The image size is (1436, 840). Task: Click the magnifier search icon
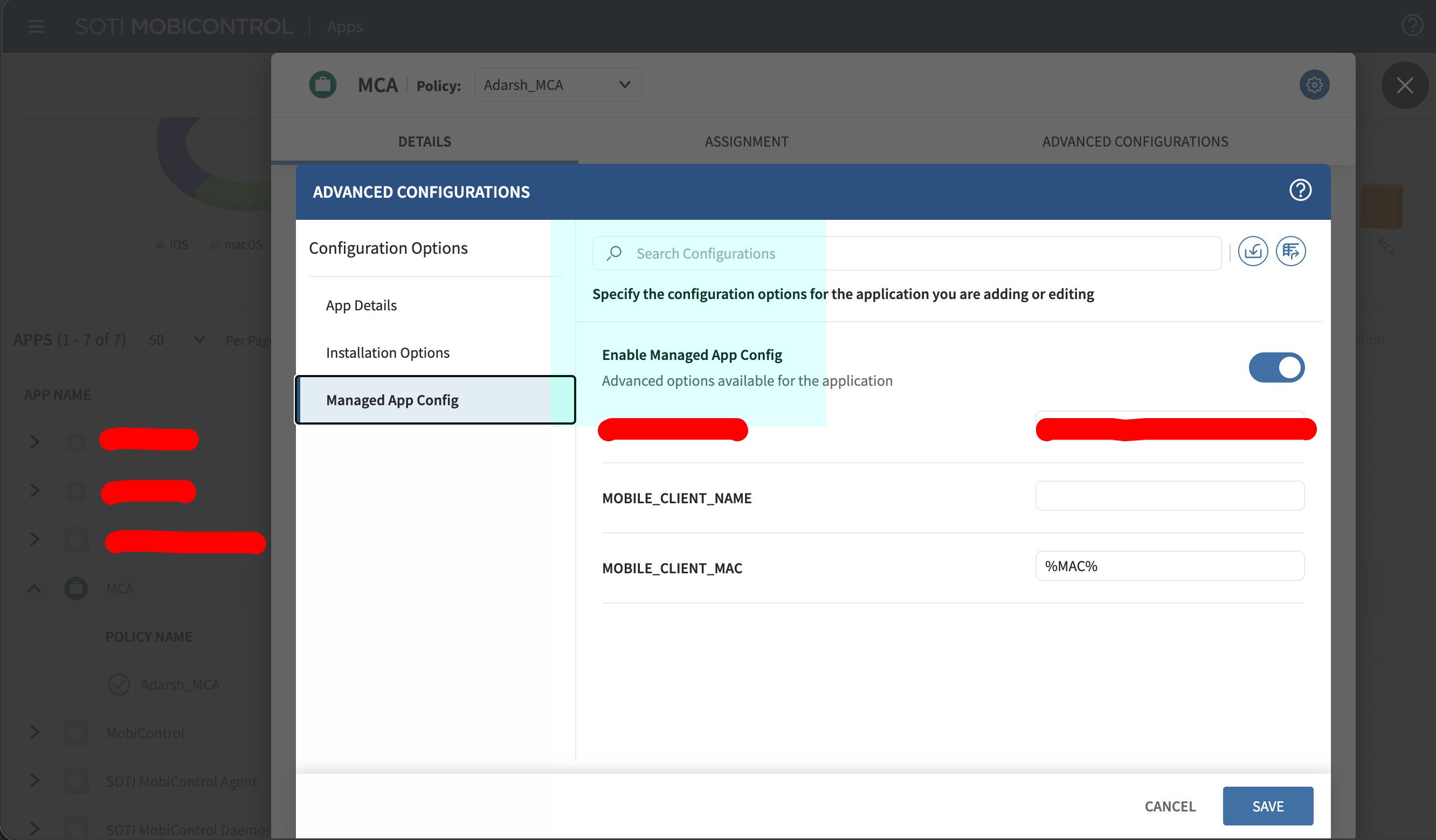pos(614,253)
